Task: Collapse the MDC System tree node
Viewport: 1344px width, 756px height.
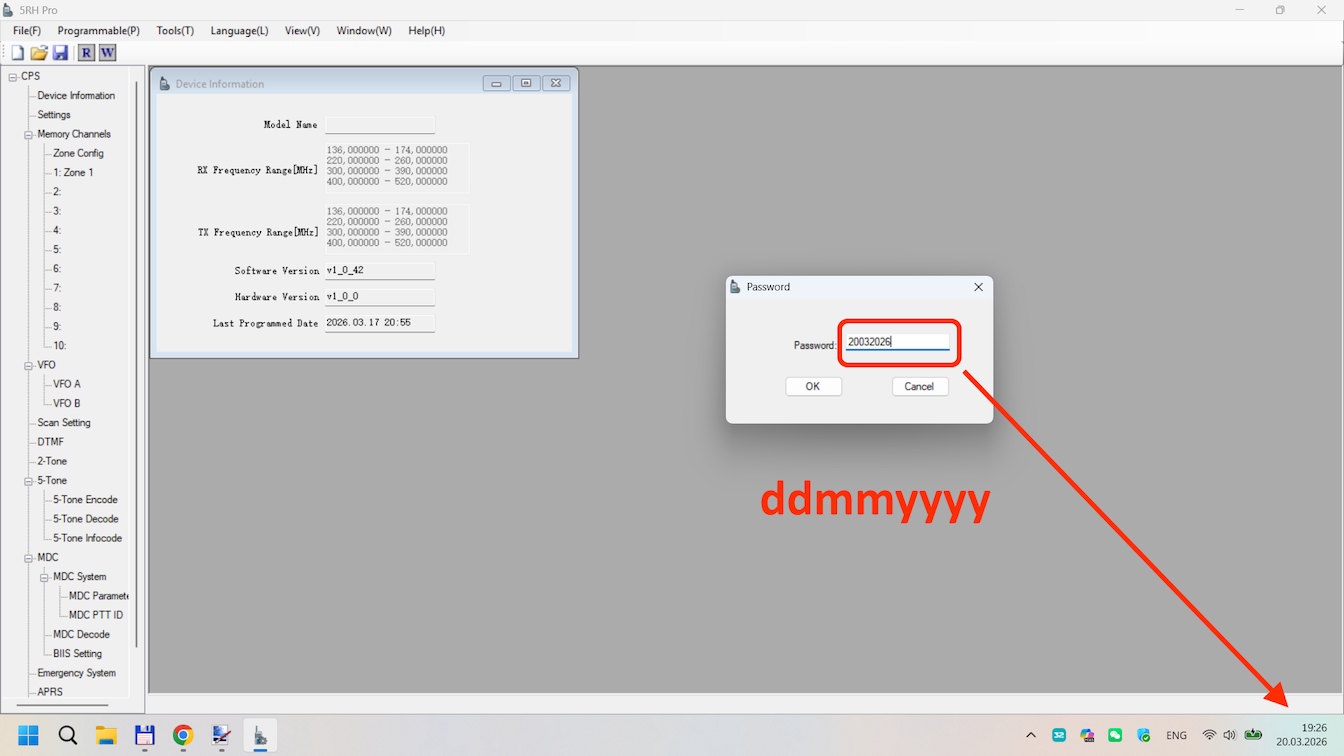Action: 45,577
